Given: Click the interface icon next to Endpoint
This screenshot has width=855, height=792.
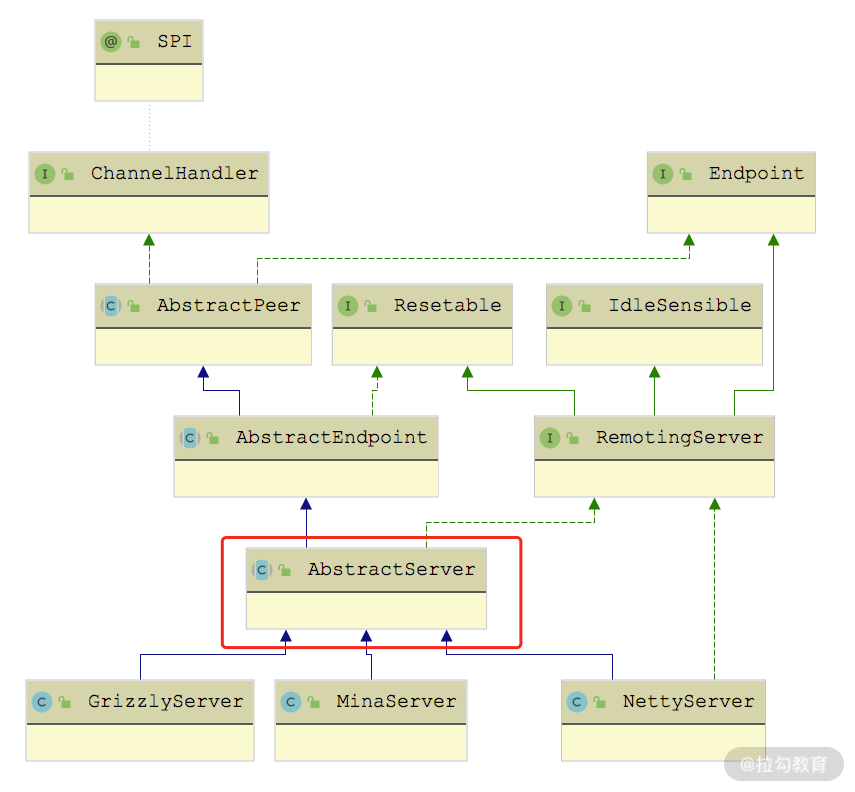Looking at the screenshot, I should (663, 174).
